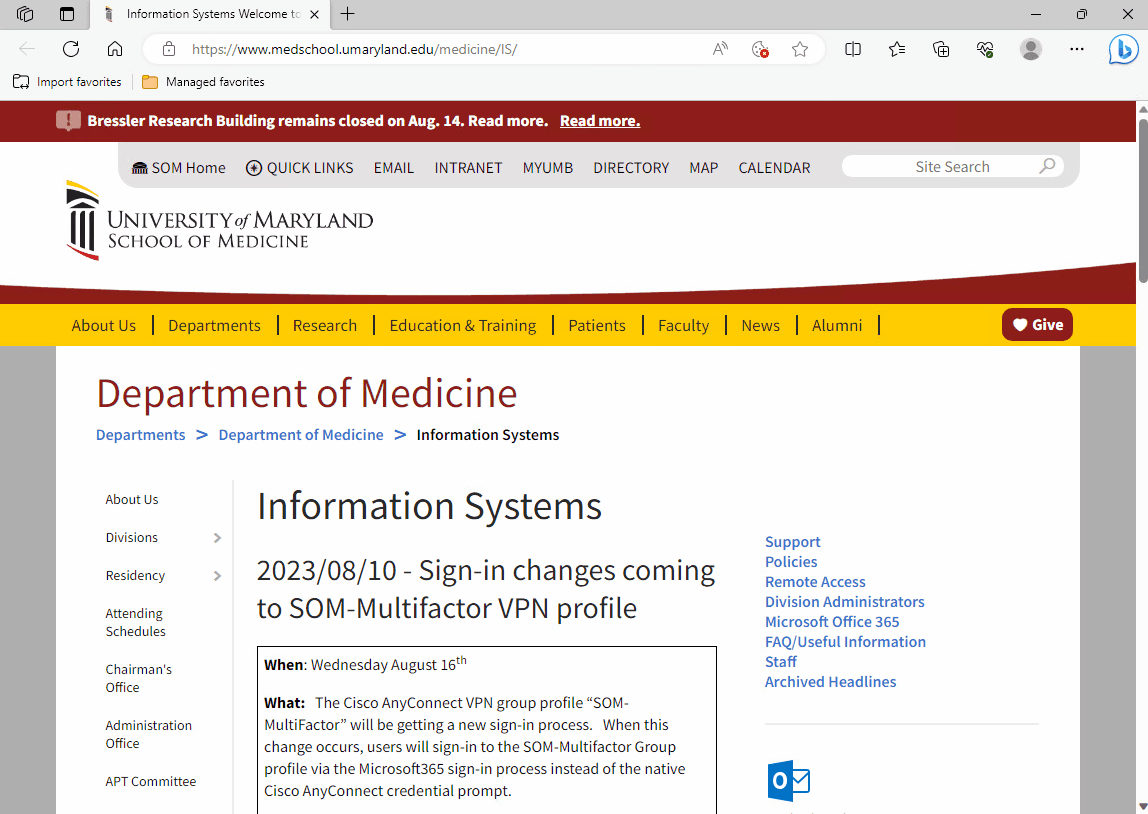Open Edge Collections icon
The image size is (1148, 814).
941,49
